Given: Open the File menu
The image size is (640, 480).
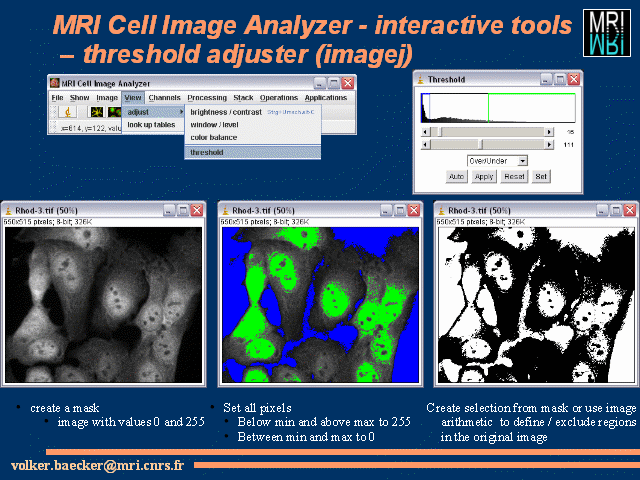Looking at the screenshot, I should pyautogui.click(x=58, y=98).
